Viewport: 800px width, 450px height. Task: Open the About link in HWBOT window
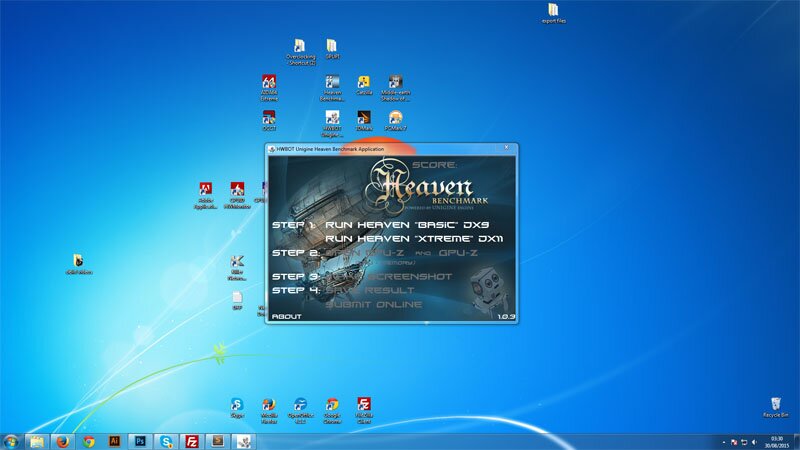tap(286, 316)
